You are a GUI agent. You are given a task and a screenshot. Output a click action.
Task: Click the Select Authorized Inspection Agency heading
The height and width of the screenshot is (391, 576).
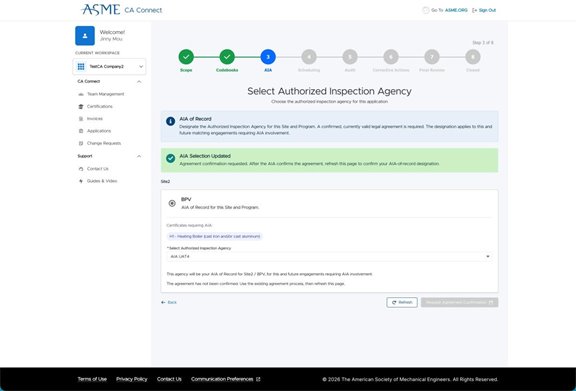pos(329,91)
